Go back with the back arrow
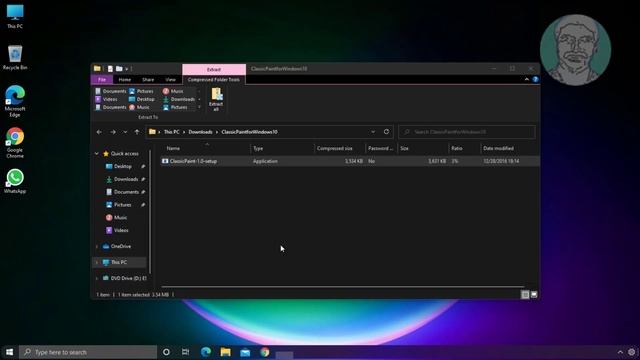The width and height of the screenshot is (640, 360). tap(99, 132)
